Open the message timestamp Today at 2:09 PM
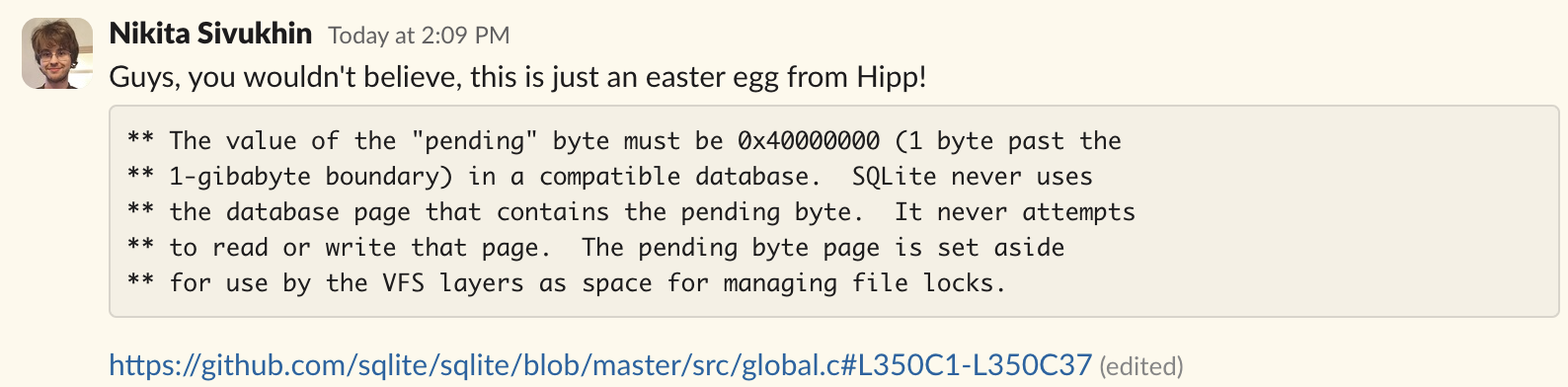This screenshot has width=1568, height=387. 419,36
